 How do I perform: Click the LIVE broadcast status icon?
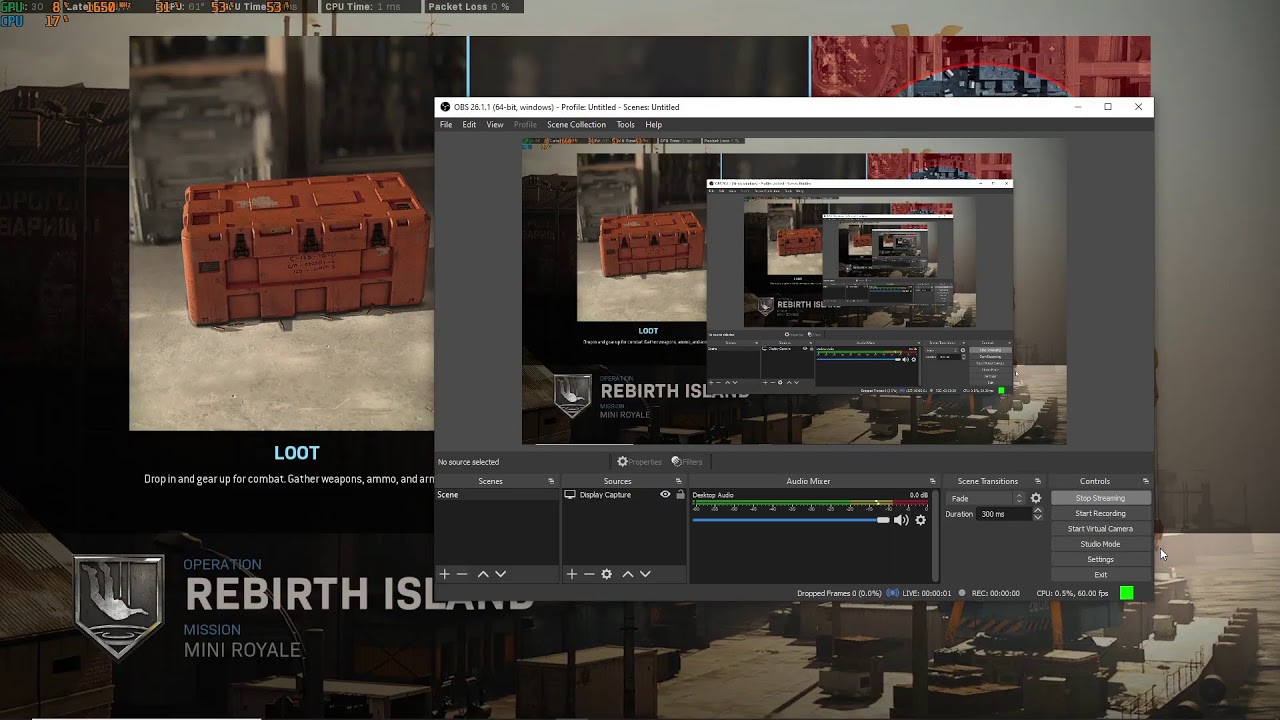coord(892,593)
